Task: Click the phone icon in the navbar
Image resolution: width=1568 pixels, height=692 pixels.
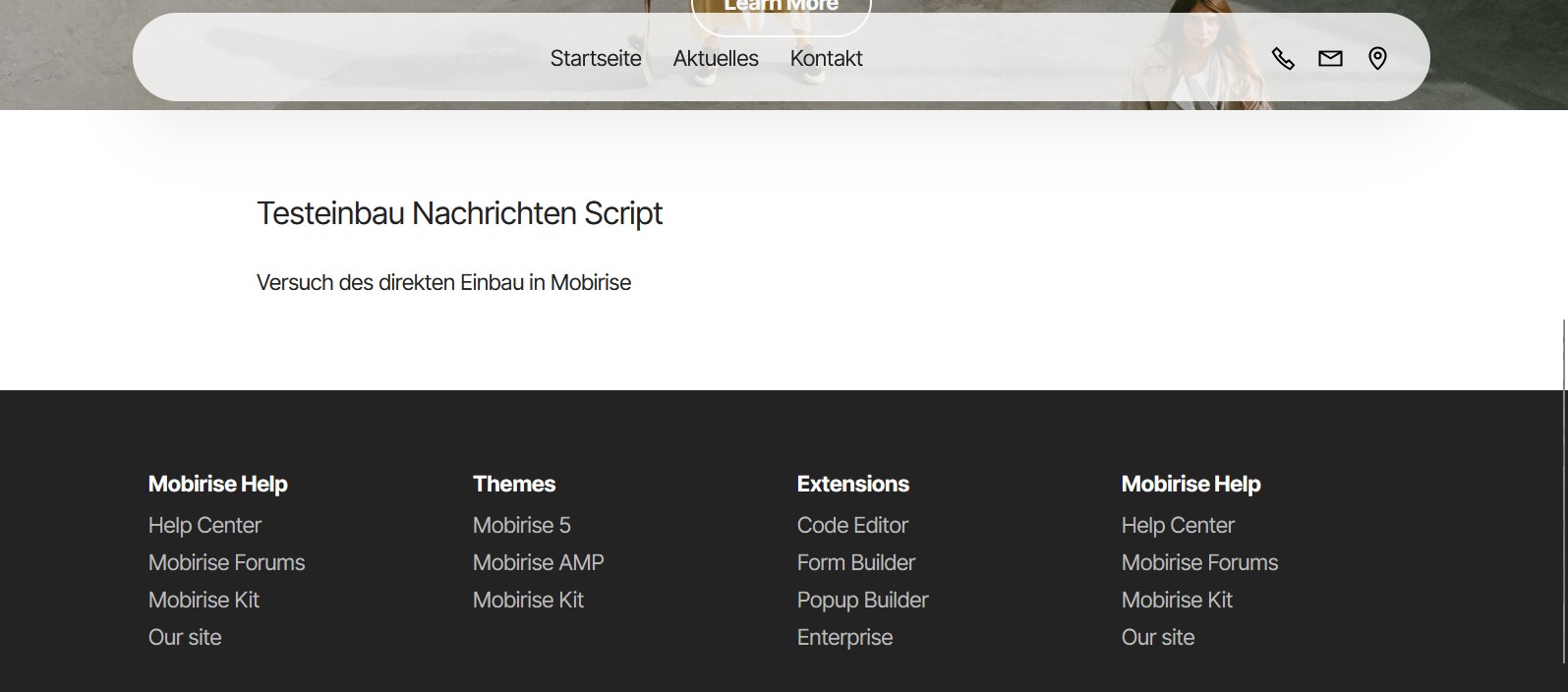Action: [x=1283, y=59]
